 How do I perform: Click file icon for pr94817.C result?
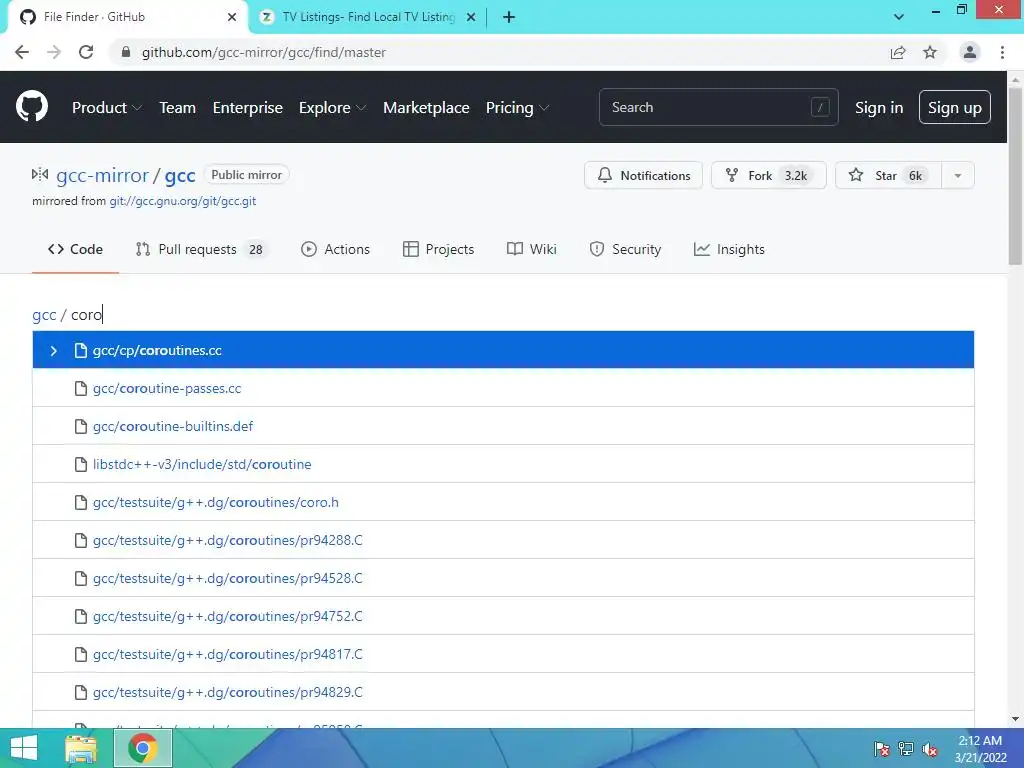coord(81,654)
